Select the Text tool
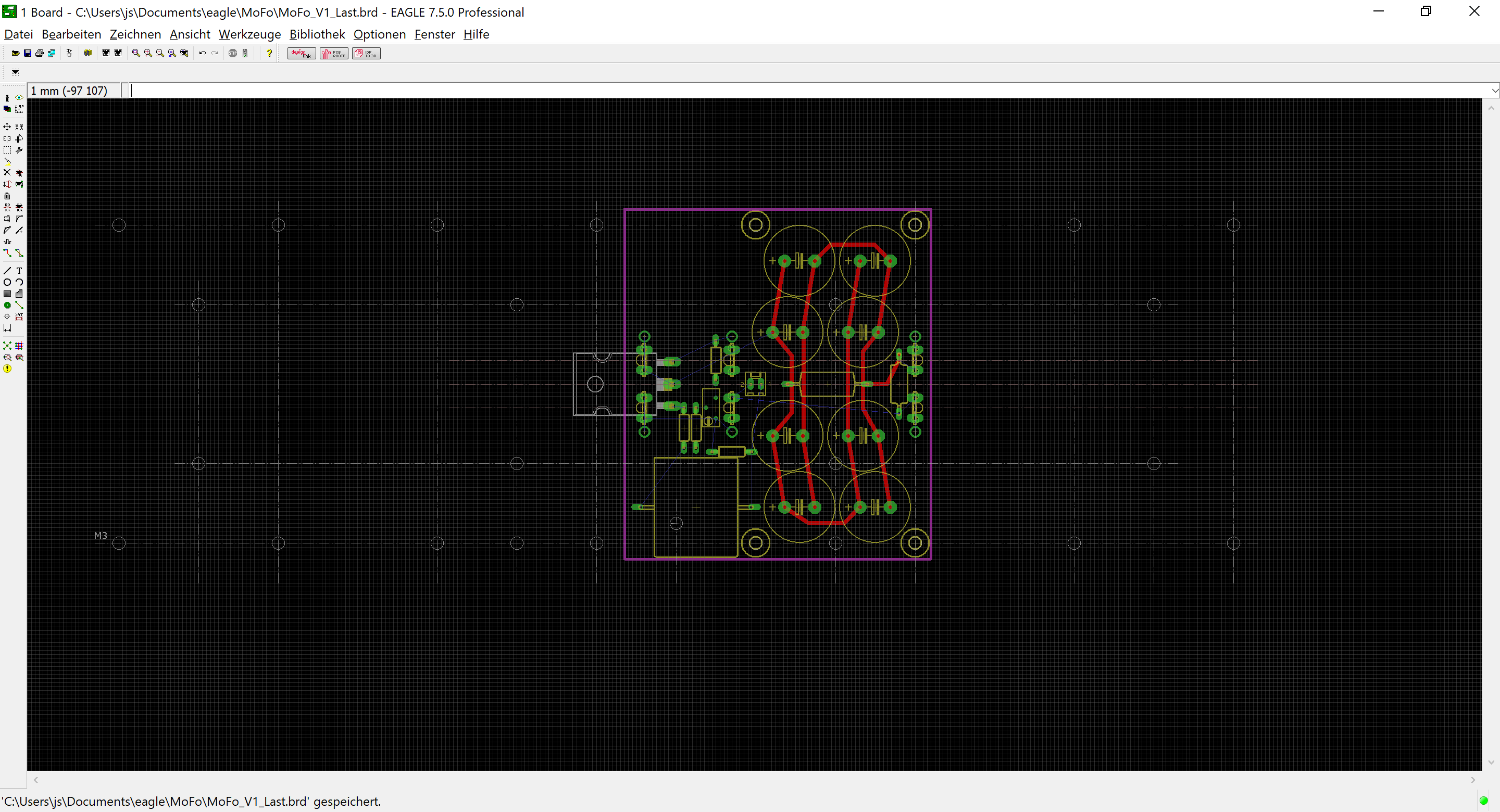 [19, 271]
